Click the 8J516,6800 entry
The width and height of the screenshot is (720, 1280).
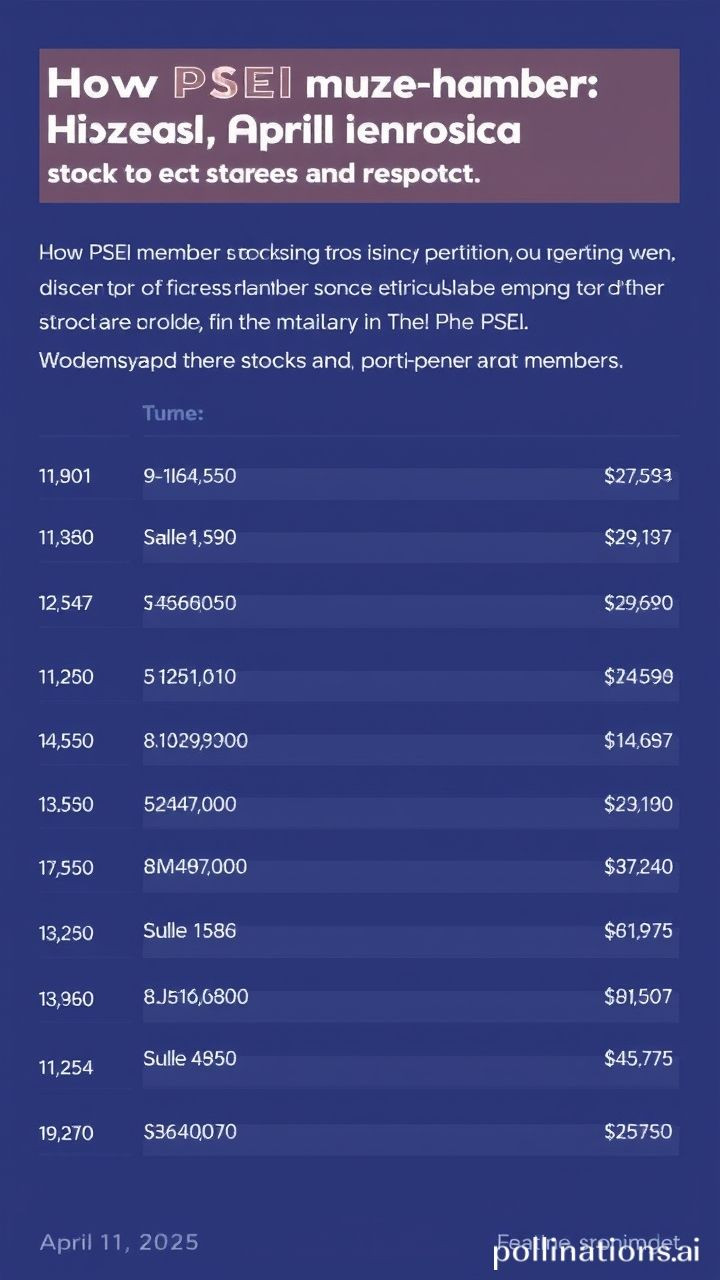196,996
